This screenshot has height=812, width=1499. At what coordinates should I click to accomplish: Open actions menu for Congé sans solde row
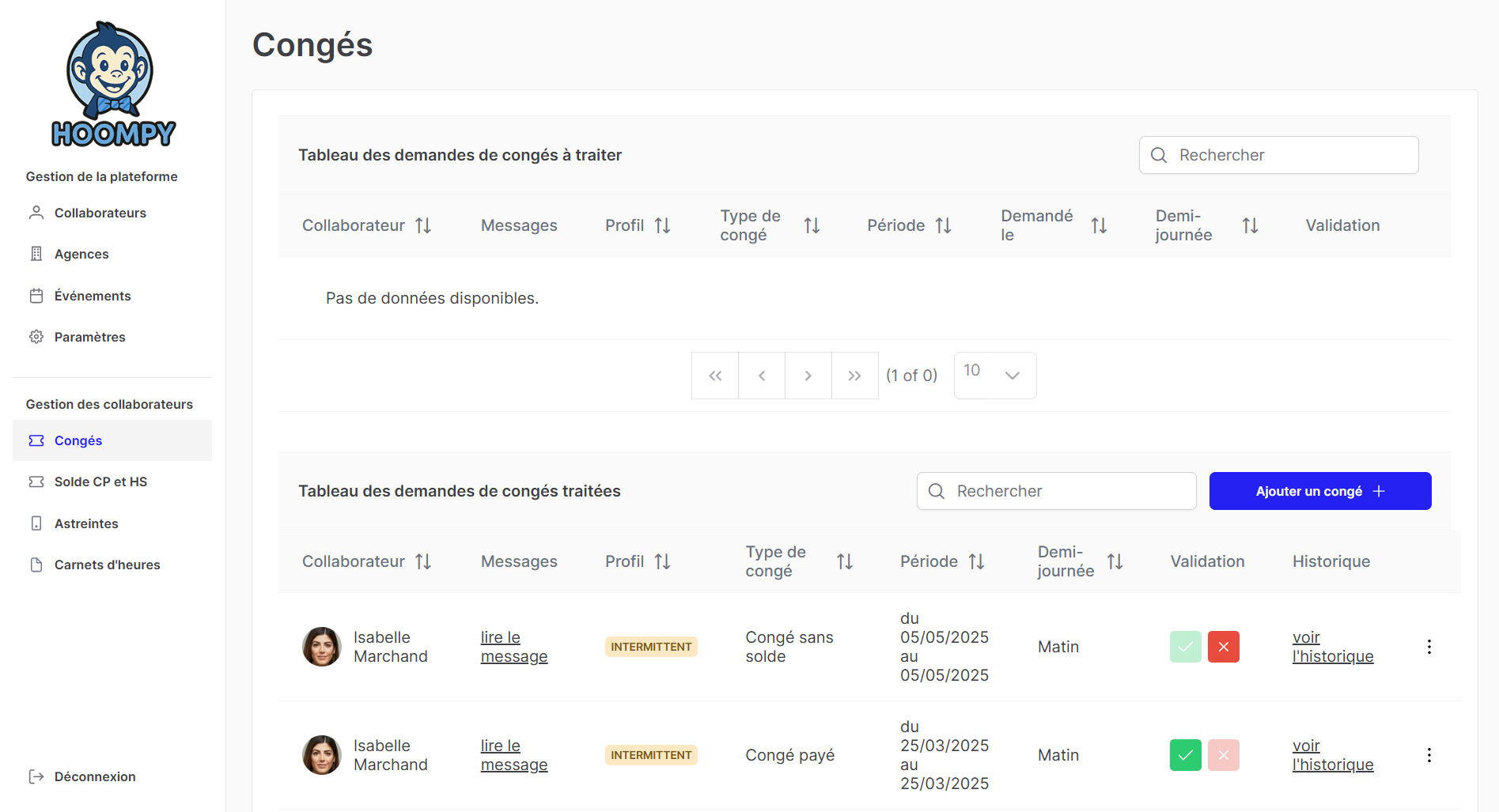(x=1429, y=647)
